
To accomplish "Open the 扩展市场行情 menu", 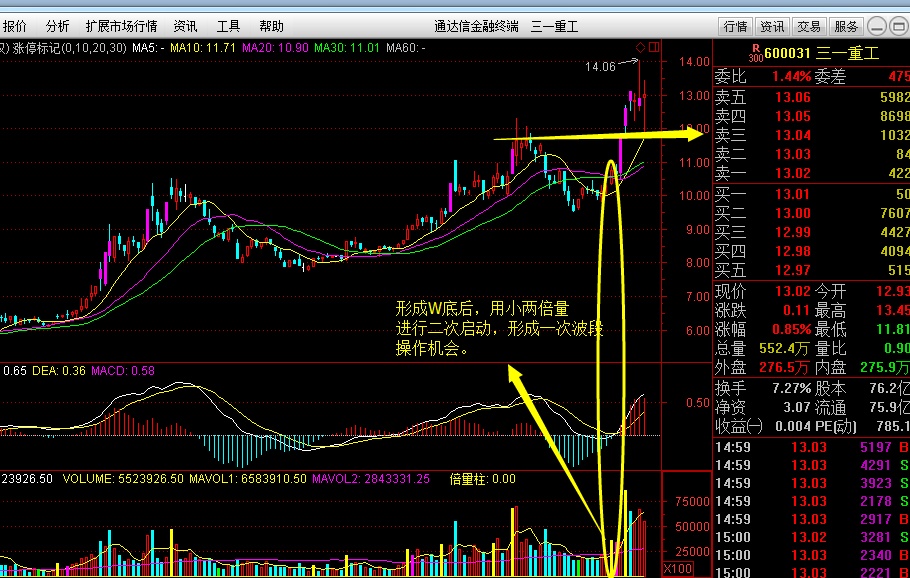I will click(x=121, y=27).
